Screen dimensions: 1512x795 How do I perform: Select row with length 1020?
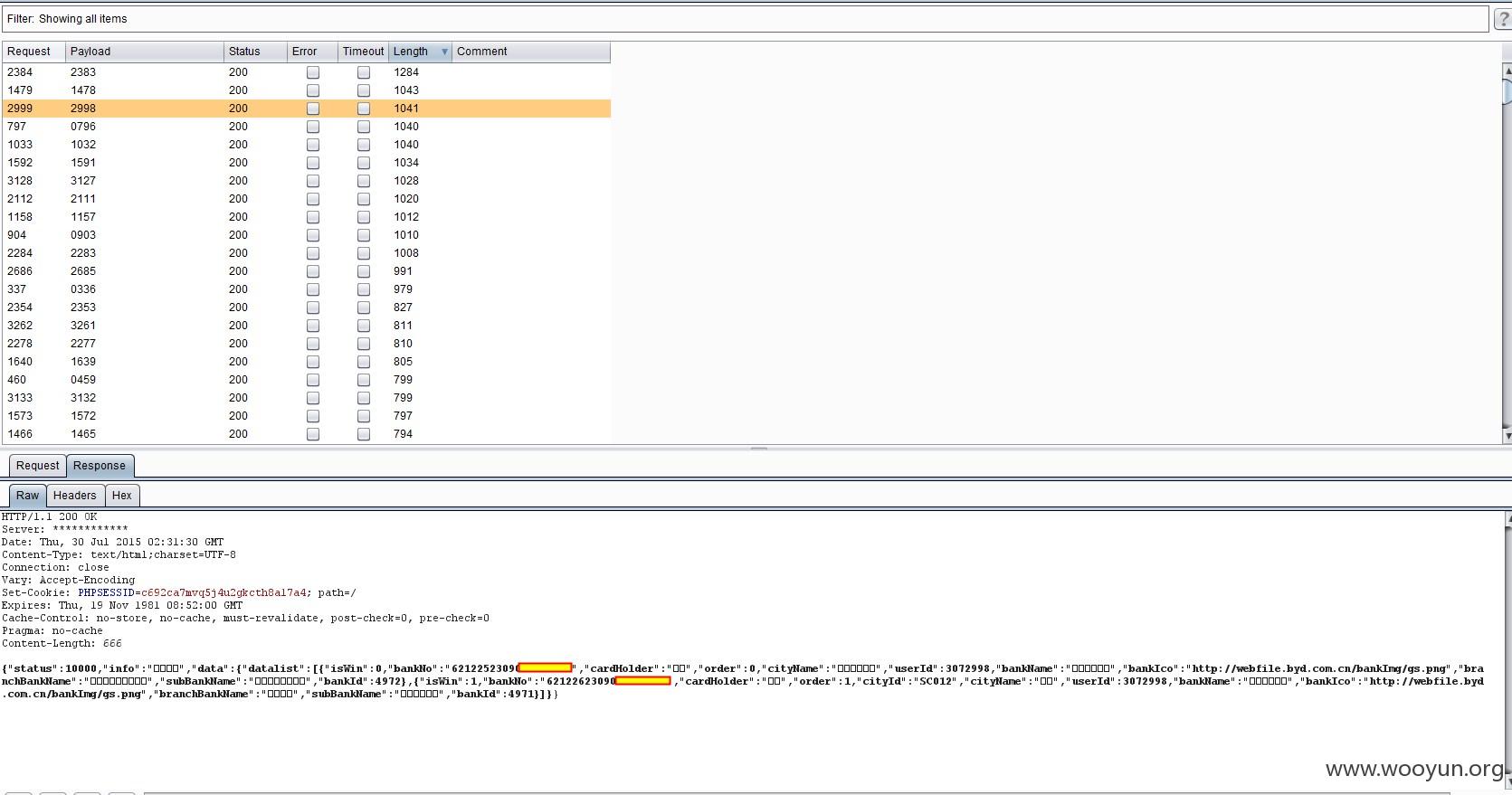coord(306,199)
